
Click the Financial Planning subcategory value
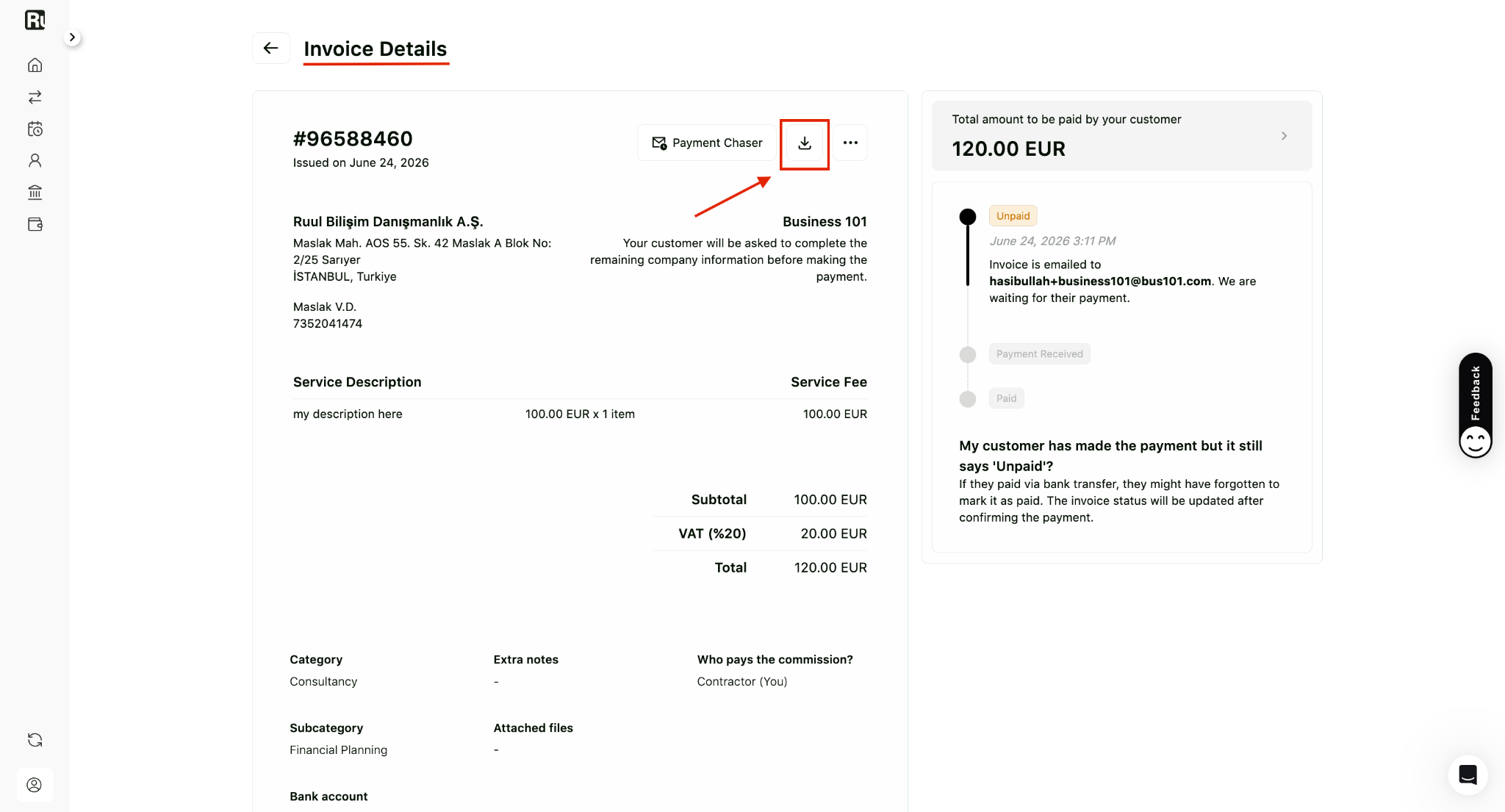point(338,750)
